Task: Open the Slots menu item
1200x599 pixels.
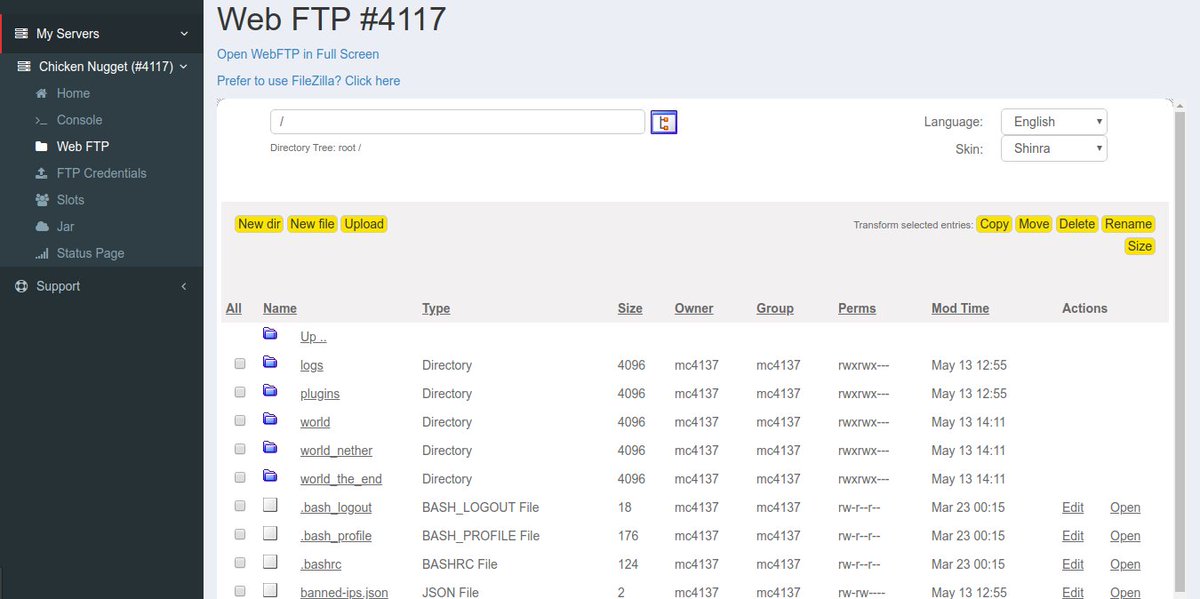Action: pyautogui.click(x=70, y=200)
